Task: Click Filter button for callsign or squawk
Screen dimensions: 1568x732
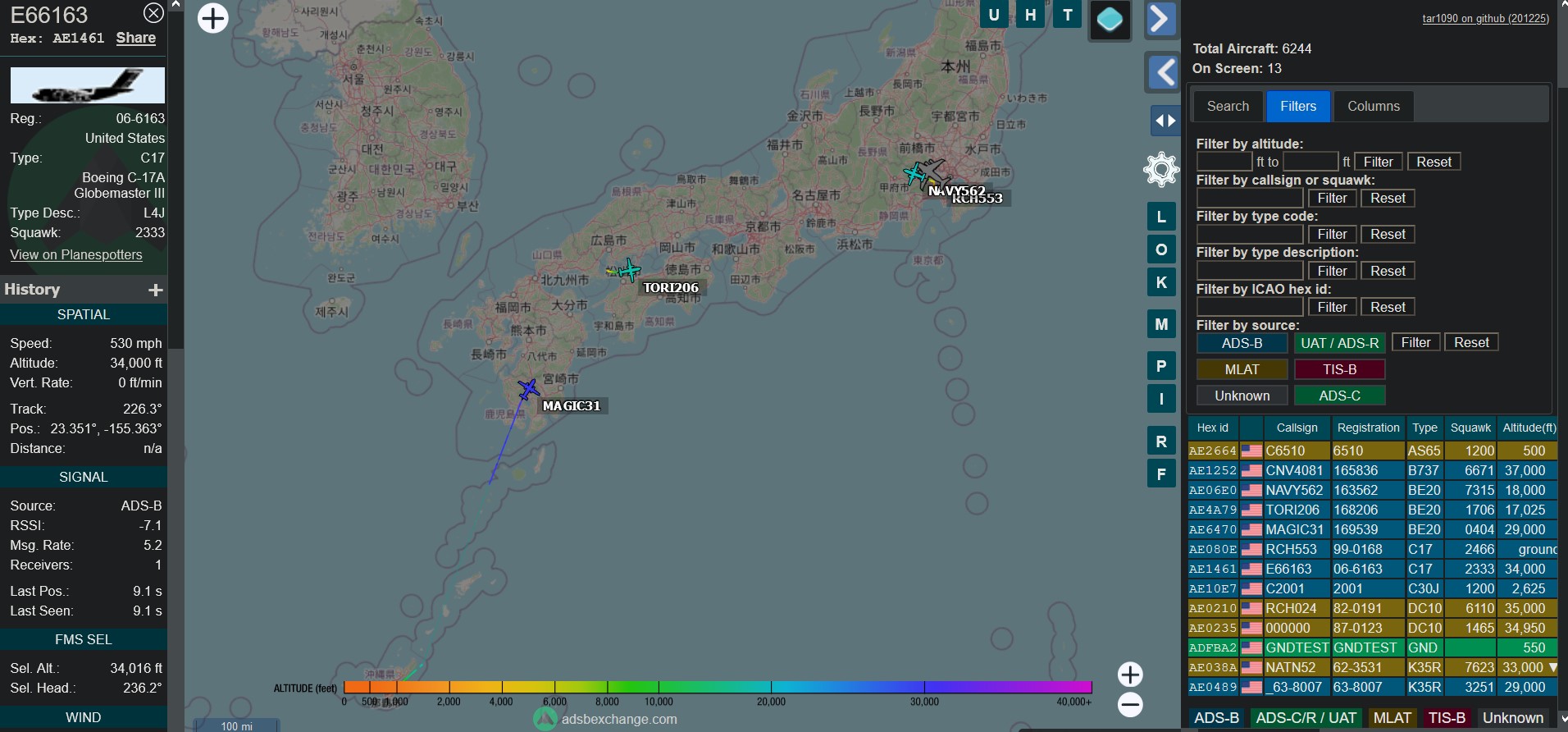Action: coord(1332,198)
